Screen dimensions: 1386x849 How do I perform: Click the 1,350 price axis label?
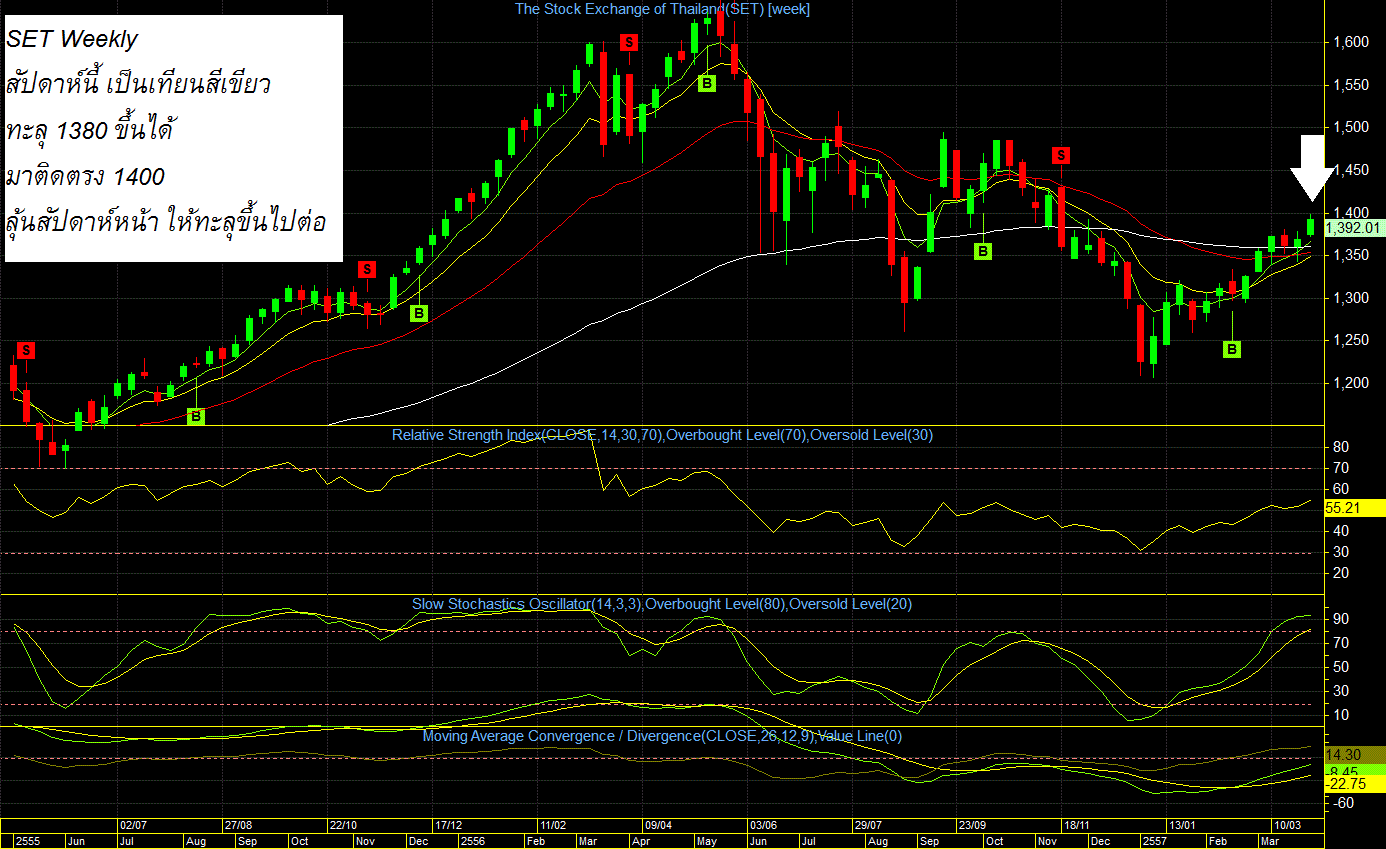(x=1350, y=255)
